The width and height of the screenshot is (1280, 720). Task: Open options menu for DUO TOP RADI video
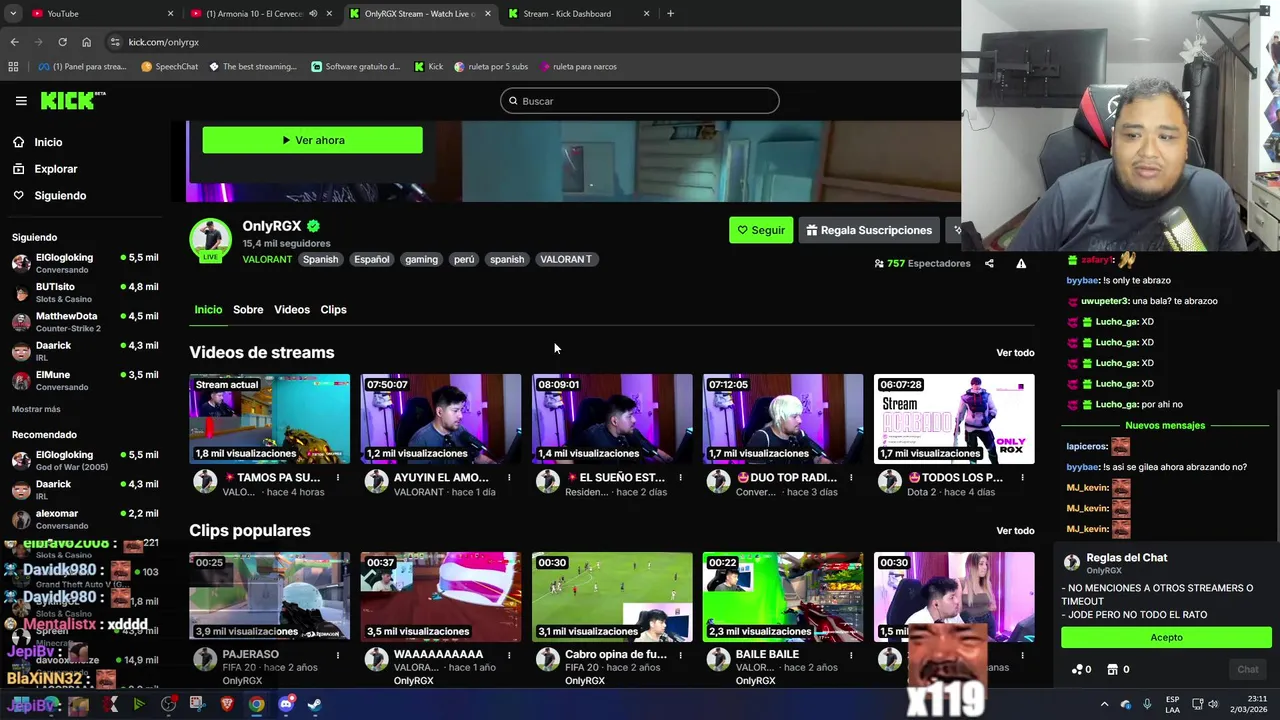tap(851, 478)
